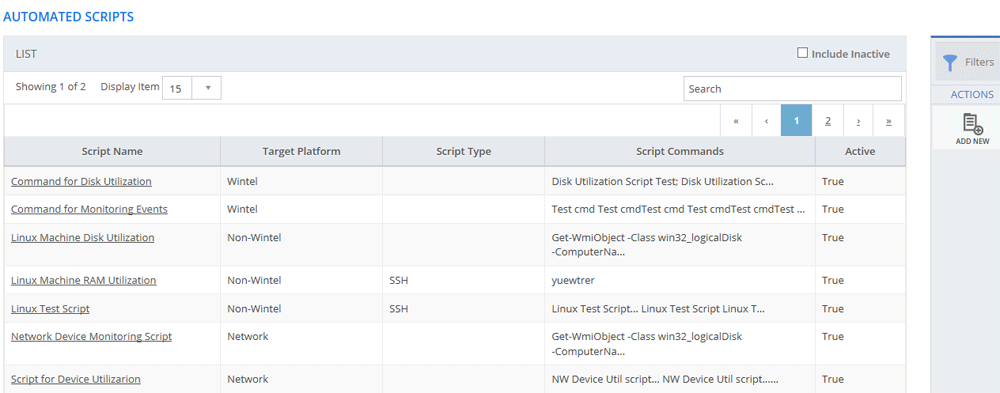This screenshot has height=393, width=1000.
Task: Open the Display Item dropdown arrow
Action: 209,88
